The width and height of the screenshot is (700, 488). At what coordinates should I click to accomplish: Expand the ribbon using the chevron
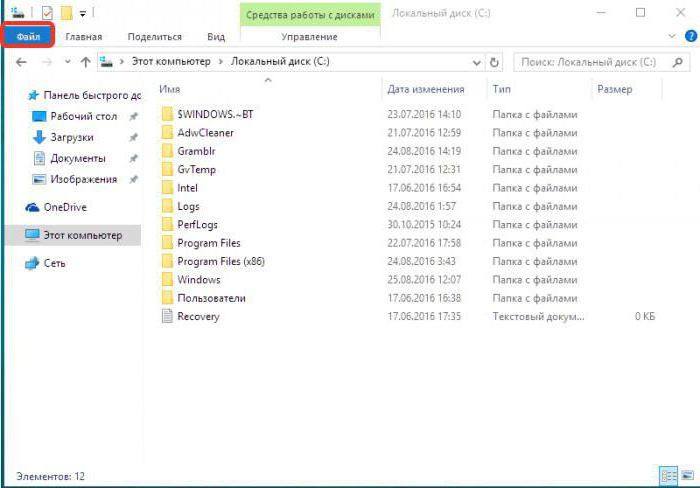(x=674, y=36)
